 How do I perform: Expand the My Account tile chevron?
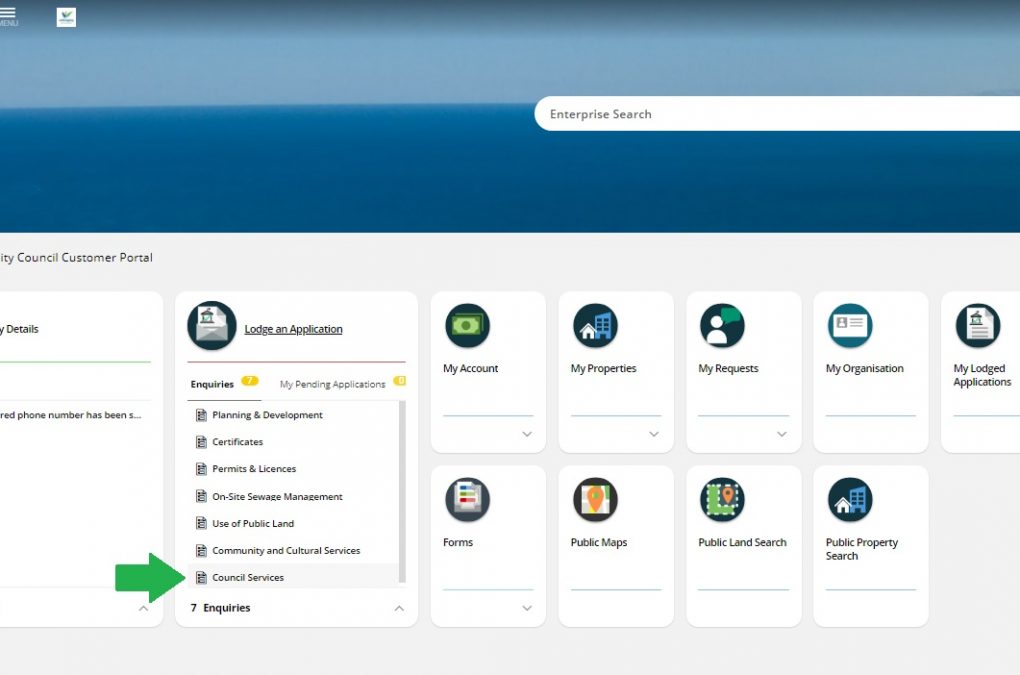pyautogui.click(x=527, y=434)
